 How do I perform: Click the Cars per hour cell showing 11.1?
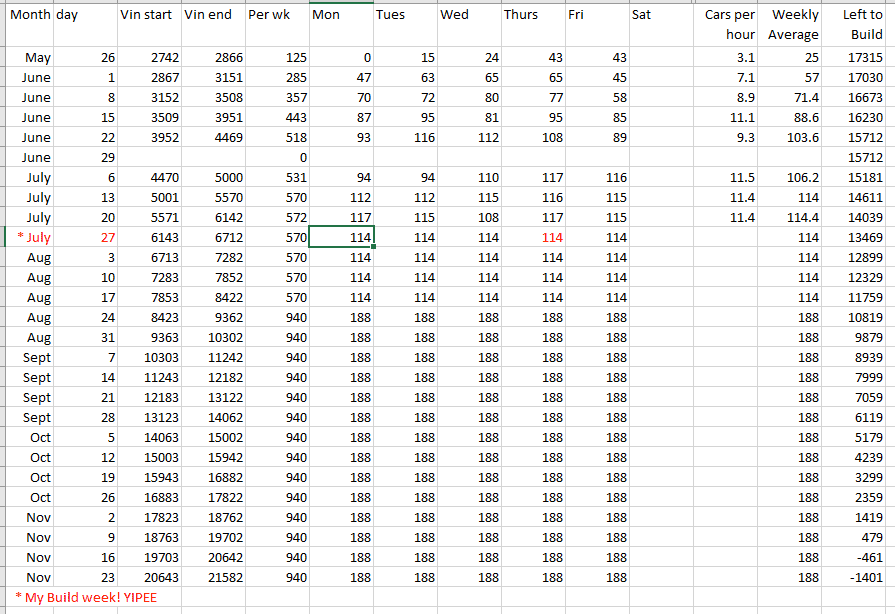(726, 117)
